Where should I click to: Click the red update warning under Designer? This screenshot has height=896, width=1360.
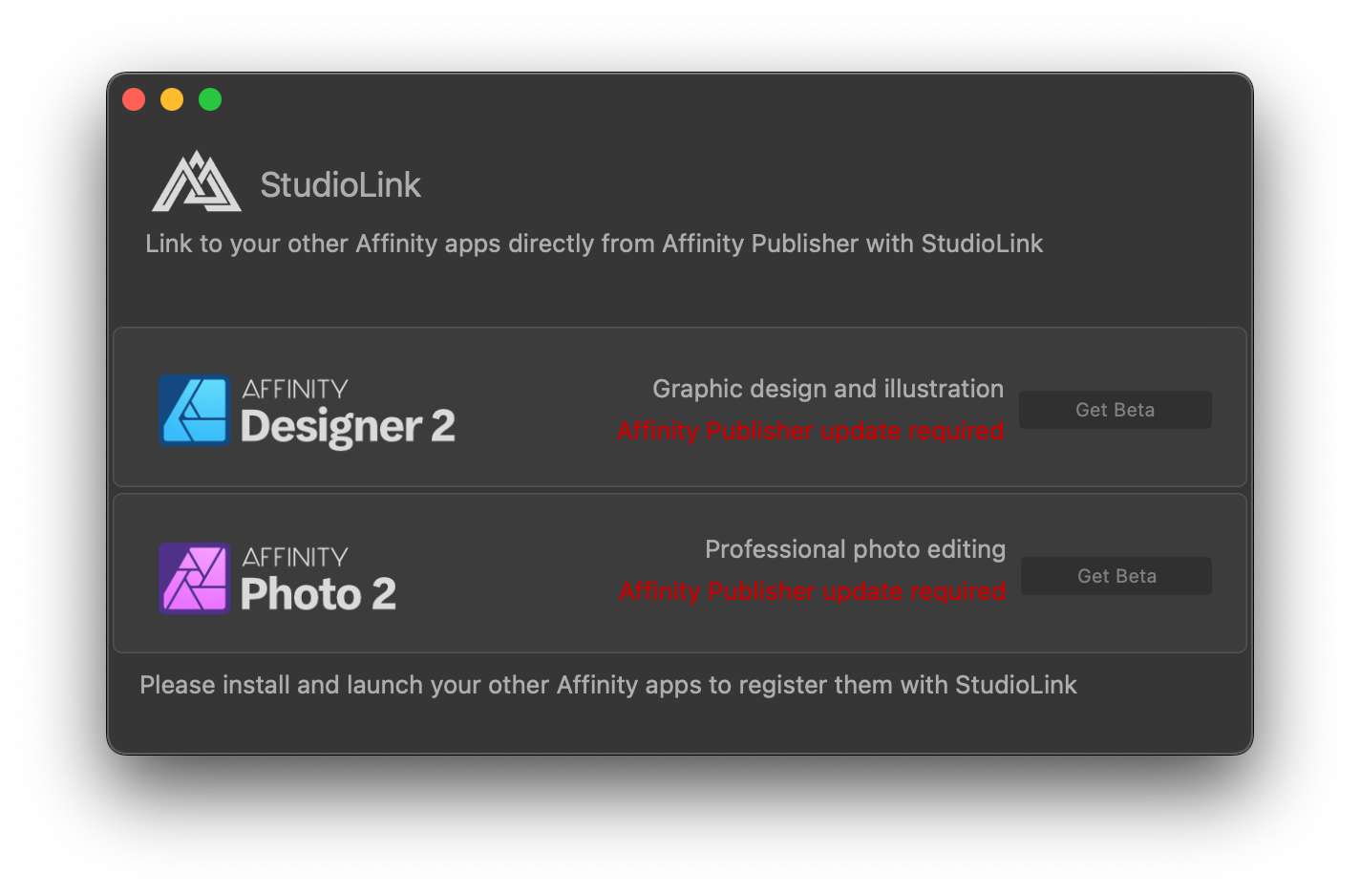click(x=810, y=431)
